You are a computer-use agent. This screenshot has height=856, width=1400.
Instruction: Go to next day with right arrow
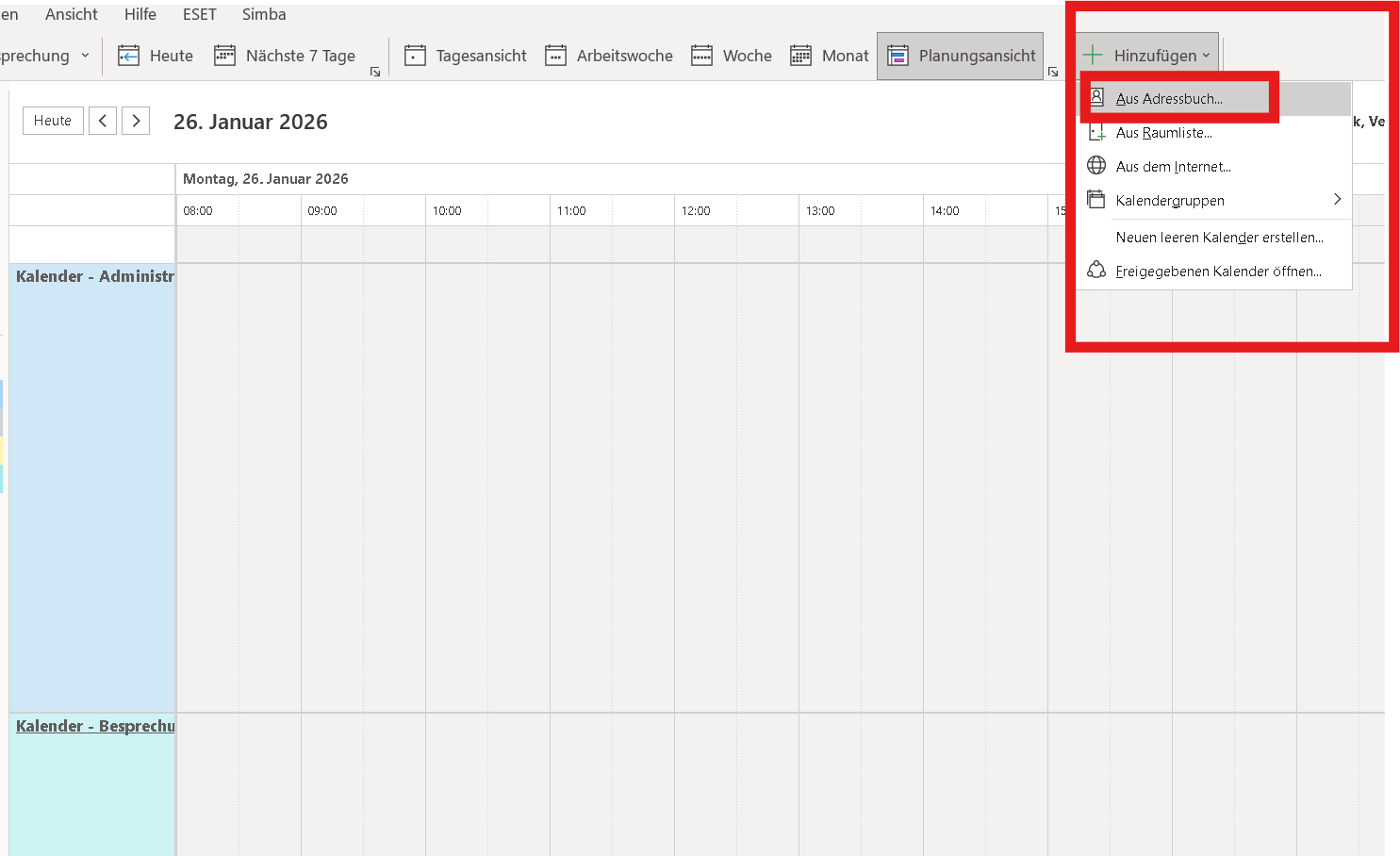click(x=136, y=121)
